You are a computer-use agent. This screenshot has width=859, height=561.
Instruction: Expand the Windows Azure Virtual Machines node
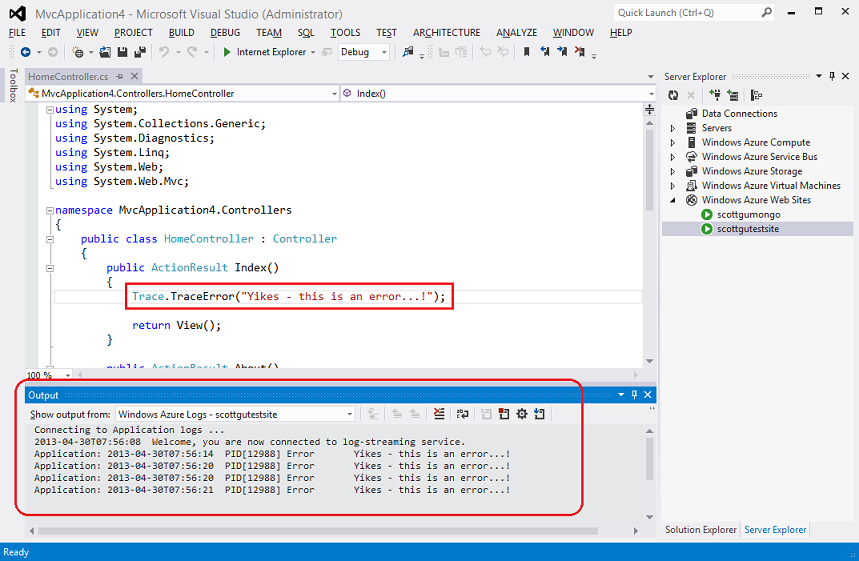tap(673, 186)
